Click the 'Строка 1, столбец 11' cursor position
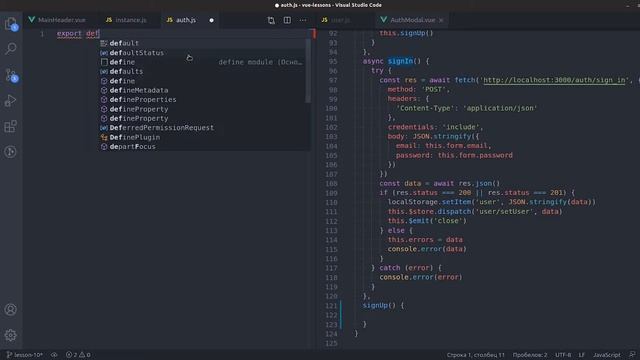Image resolution: width=640 pixels, height=360 pixels. tap(475, 355)
